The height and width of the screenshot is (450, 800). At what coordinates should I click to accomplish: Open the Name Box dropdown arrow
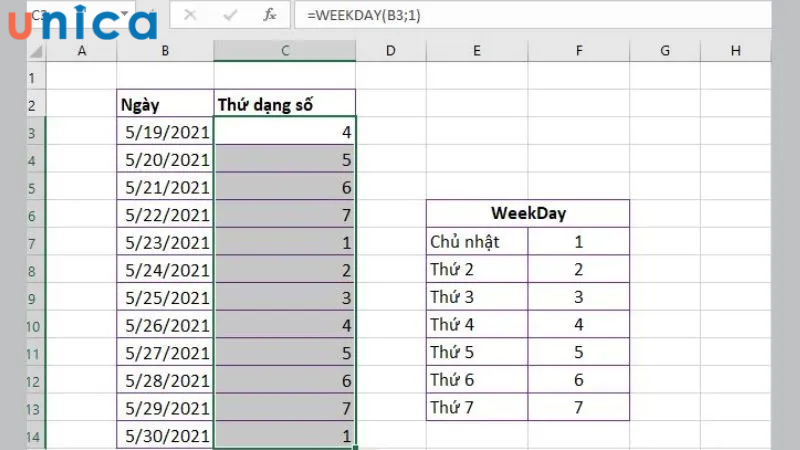pyautogui.click(x=124, y=15)
